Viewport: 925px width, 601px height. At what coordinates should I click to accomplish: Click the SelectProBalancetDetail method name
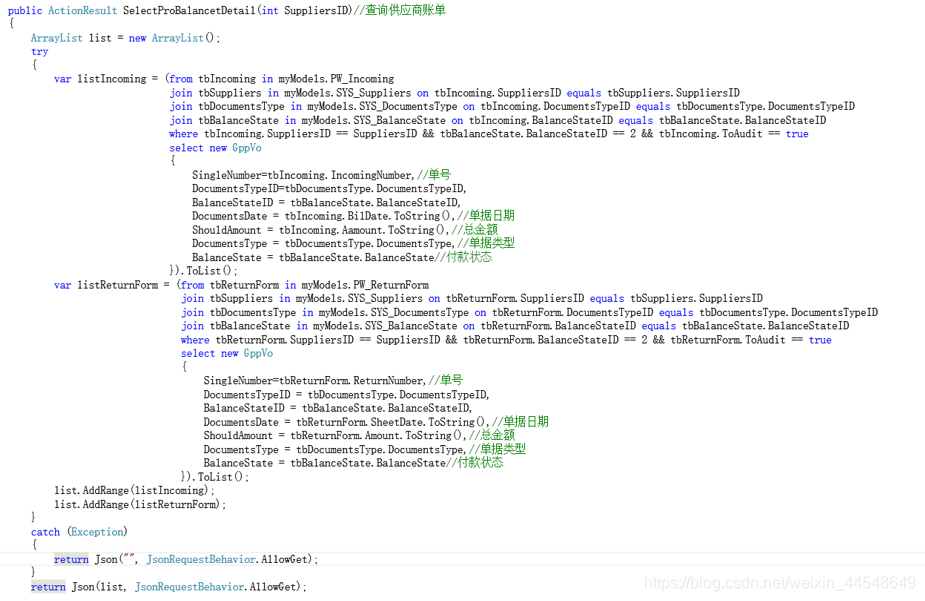[x=189, y=11]
